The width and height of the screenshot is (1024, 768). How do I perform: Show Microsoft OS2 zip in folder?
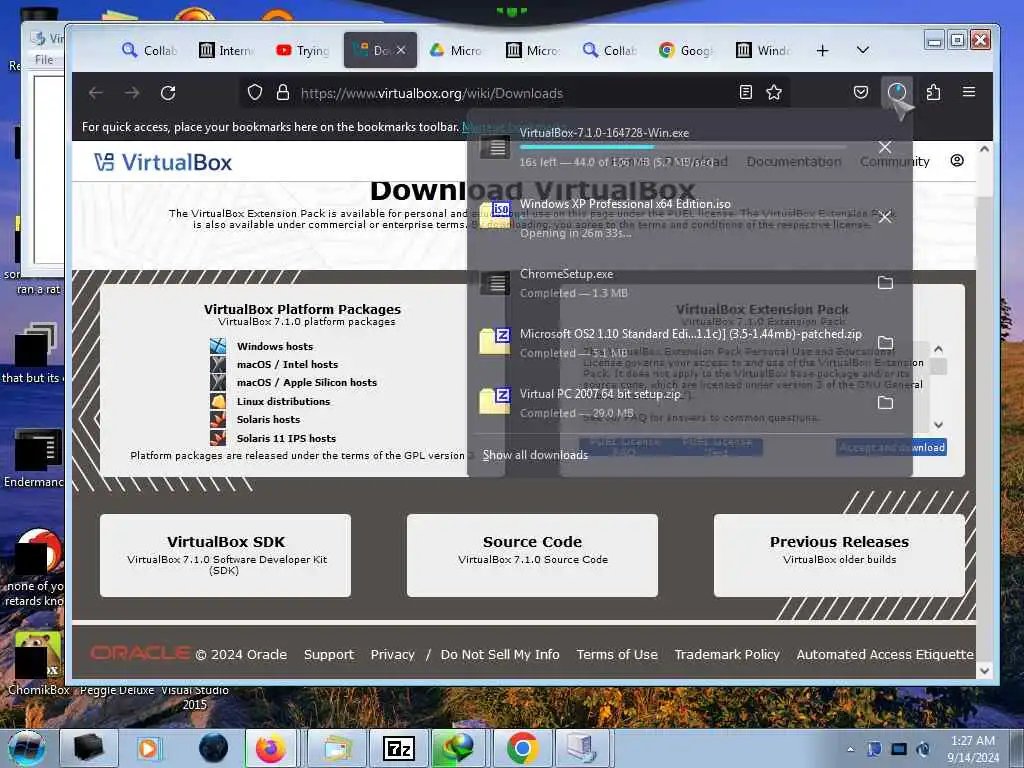coord(885,343)
